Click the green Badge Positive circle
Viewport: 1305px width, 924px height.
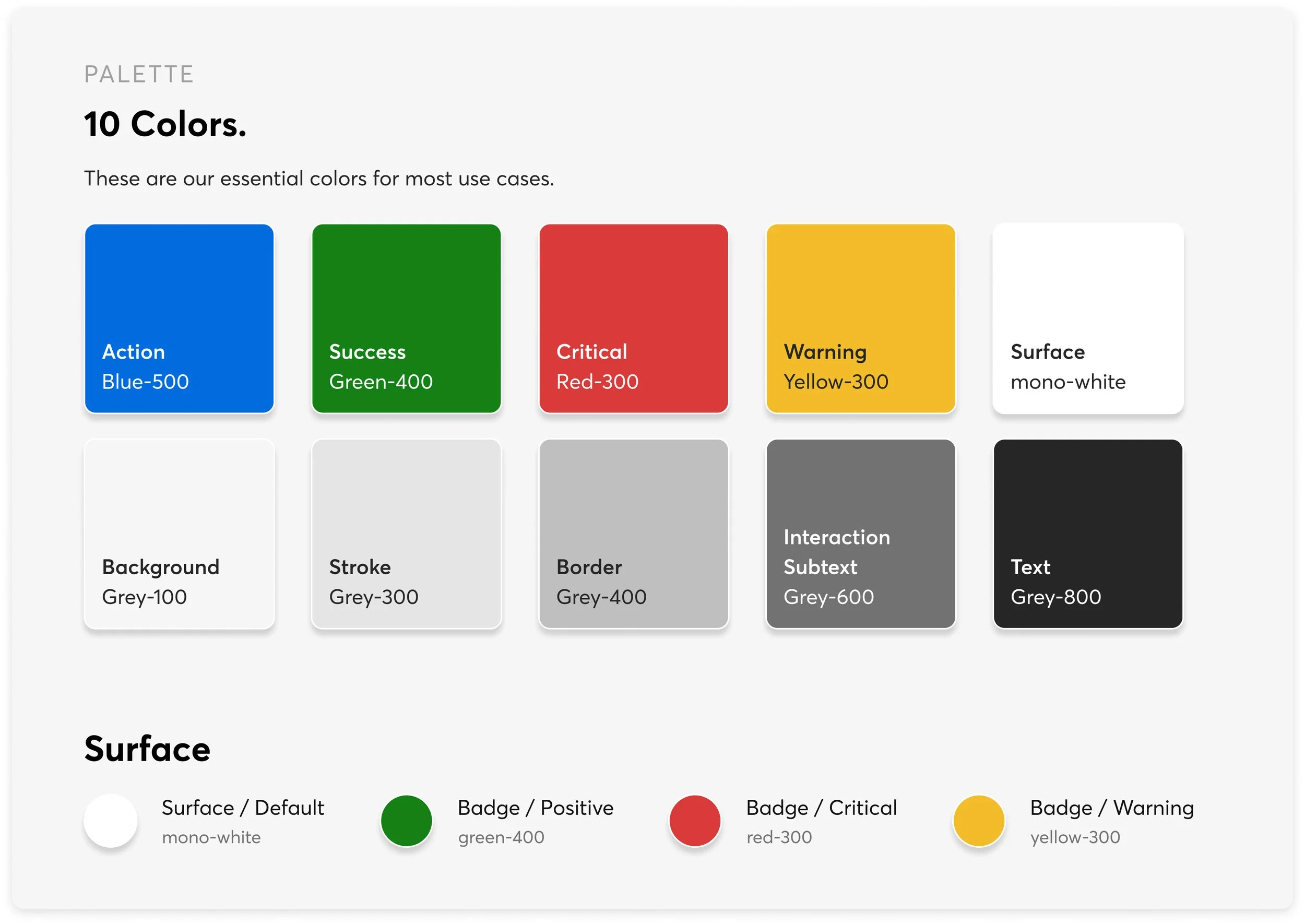(x=406, y=821)
